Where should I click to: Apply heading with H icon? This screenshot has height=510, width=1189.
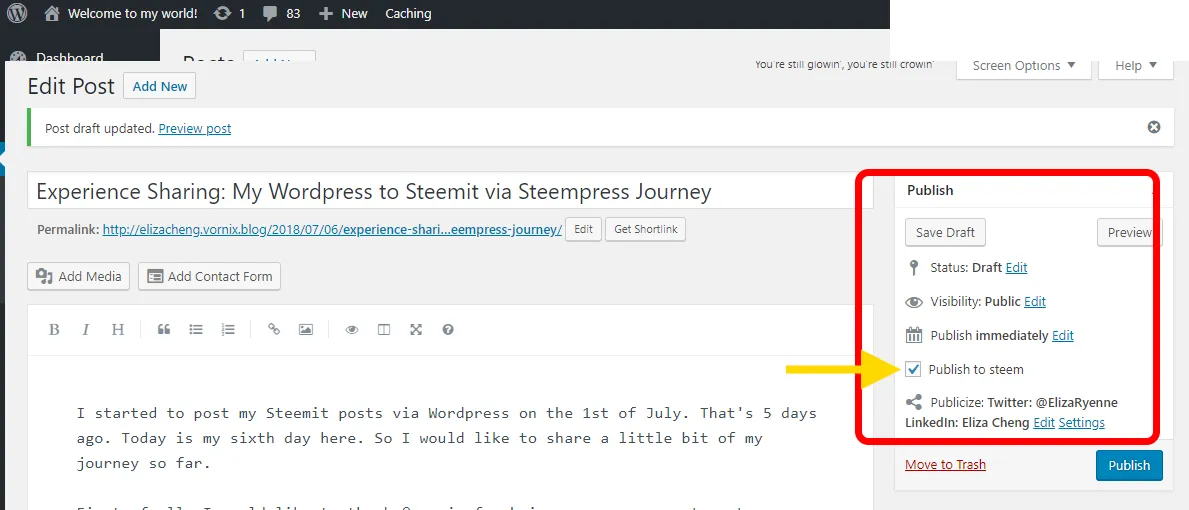tap(118, 330)
